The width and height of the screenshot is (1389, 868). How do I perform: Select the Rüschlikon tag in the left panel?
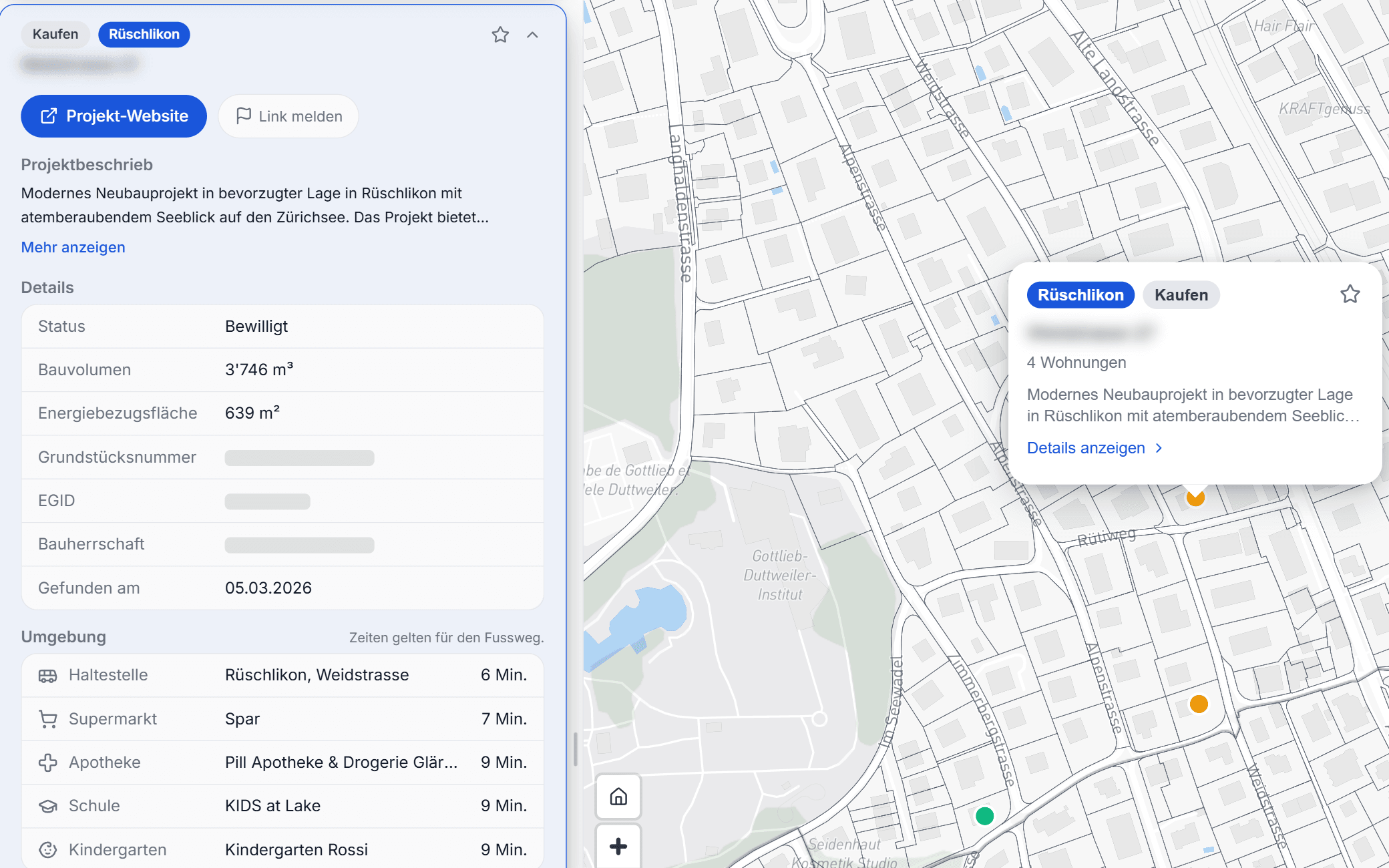point(144,34)
